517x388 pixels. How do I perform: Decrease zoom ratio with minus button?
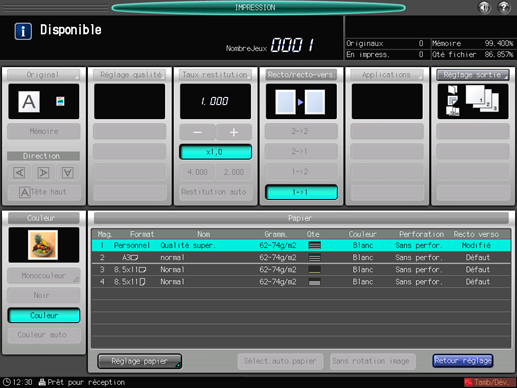[x=197, y=132]
